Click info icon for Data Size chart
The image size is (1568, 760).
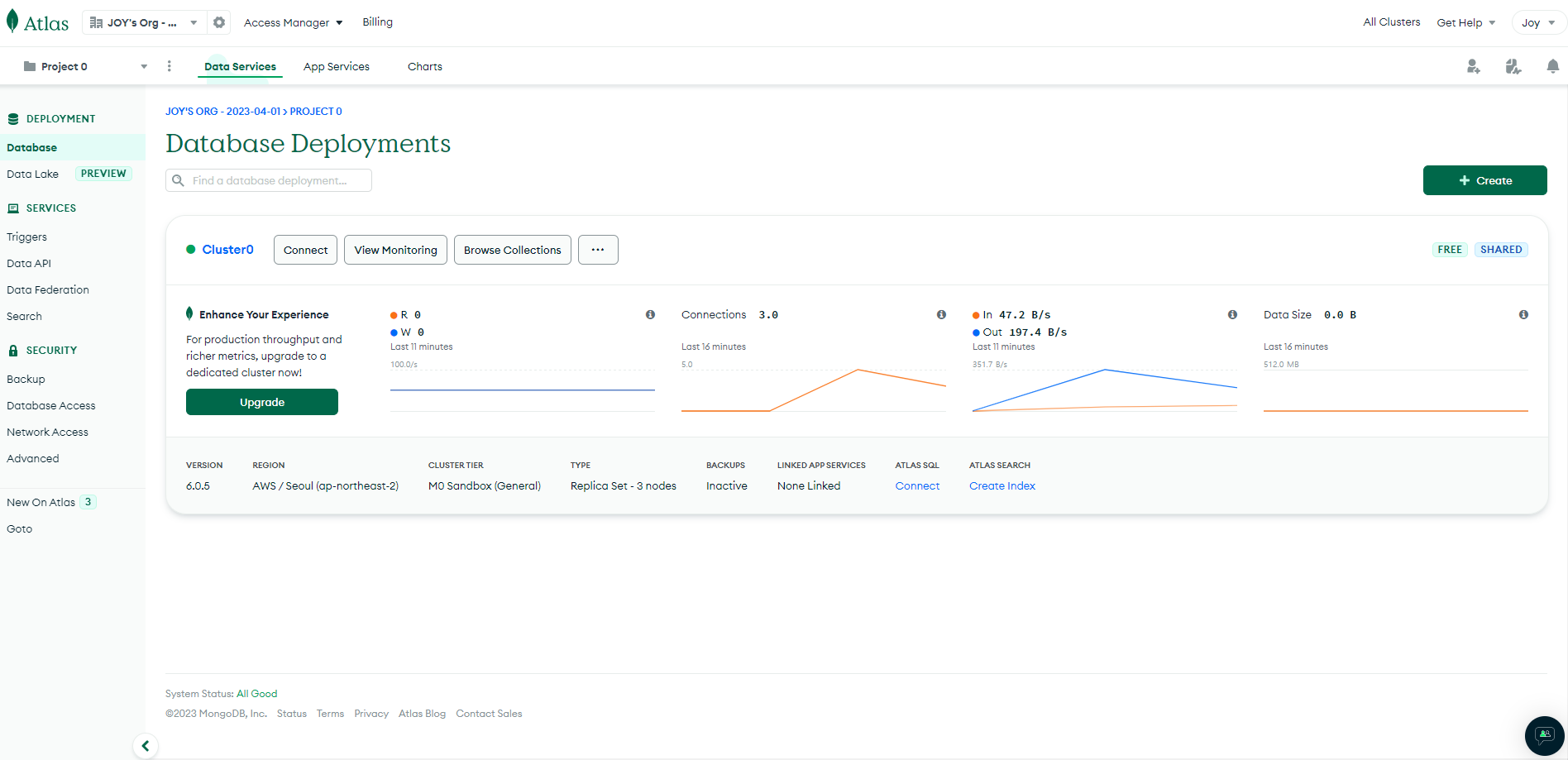pyautogui.click(x=1523, y=314)
